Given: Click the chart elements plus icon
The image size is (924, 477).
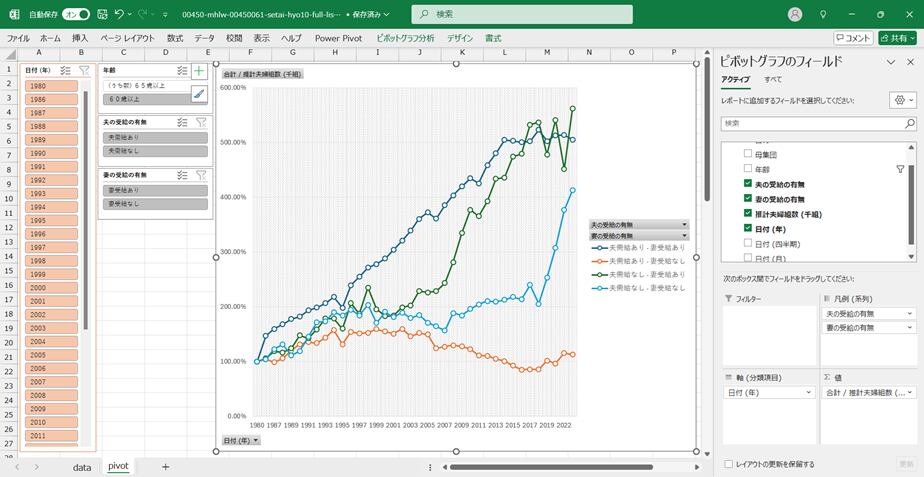Looking at the screenshot, I should pos(199,71).
